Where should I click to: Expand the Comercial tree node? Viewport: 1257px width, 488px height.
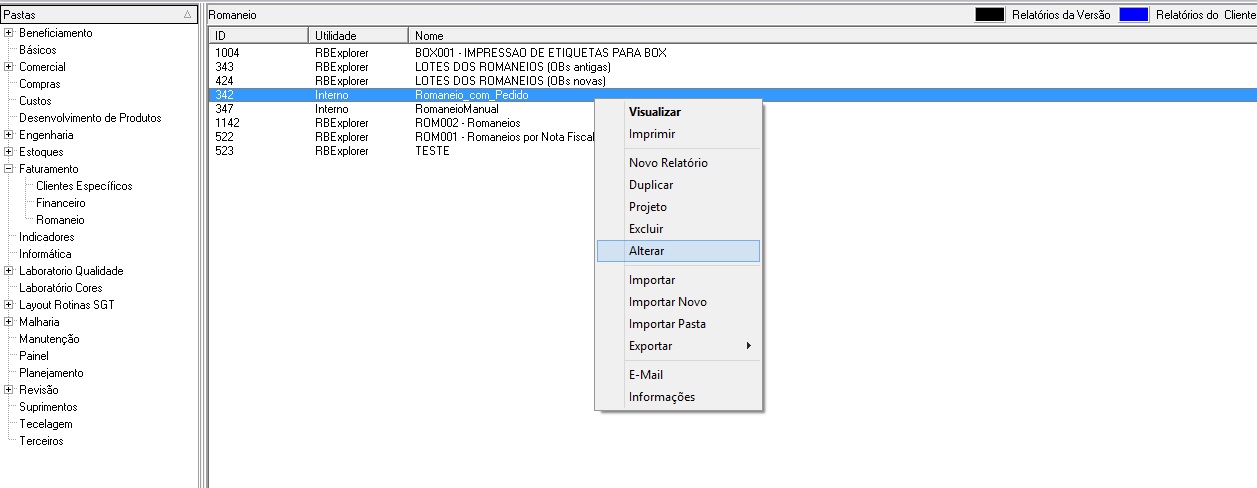click(x=8, y=67)
